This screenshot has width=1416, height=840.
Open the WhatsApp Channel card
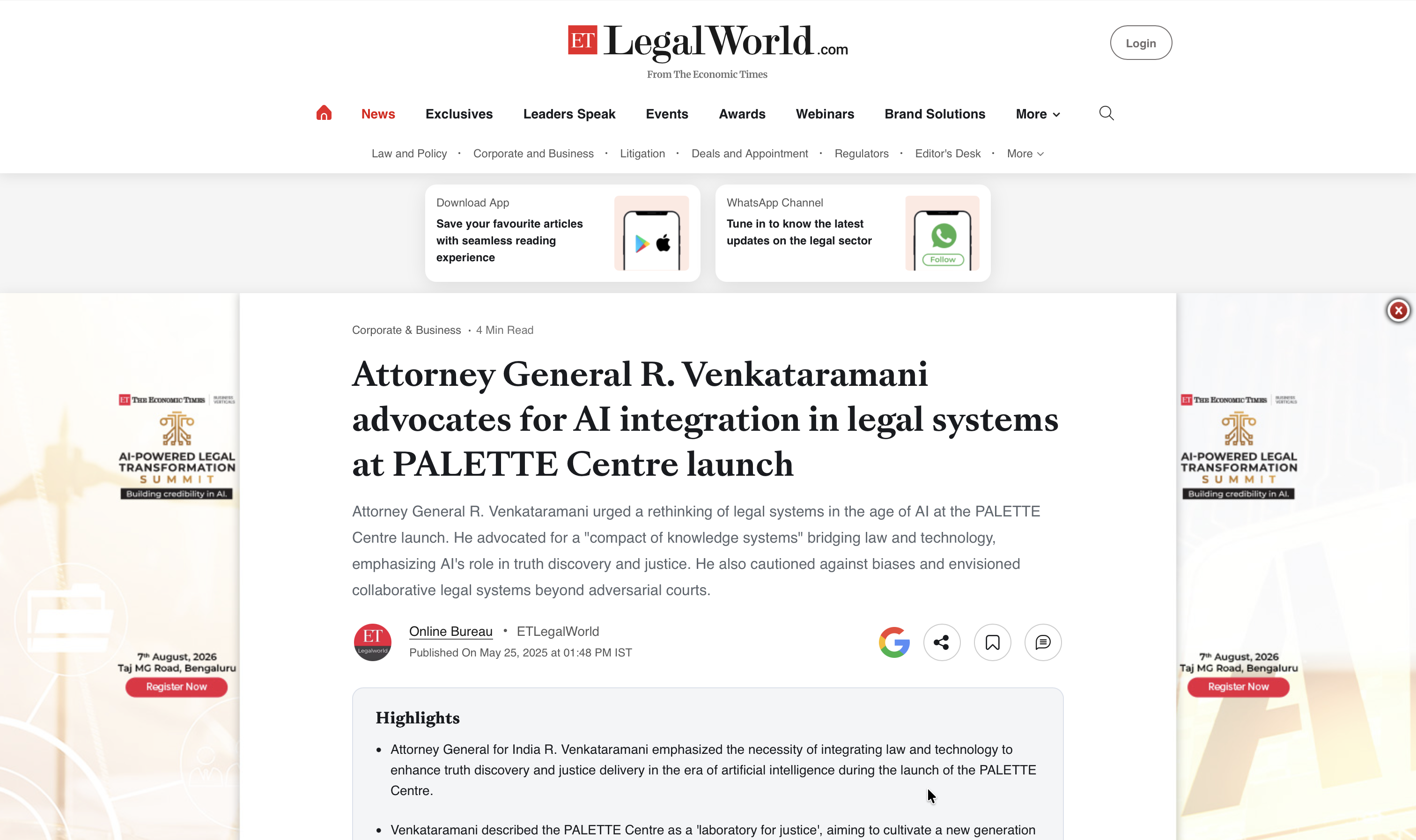coord(852,233)
